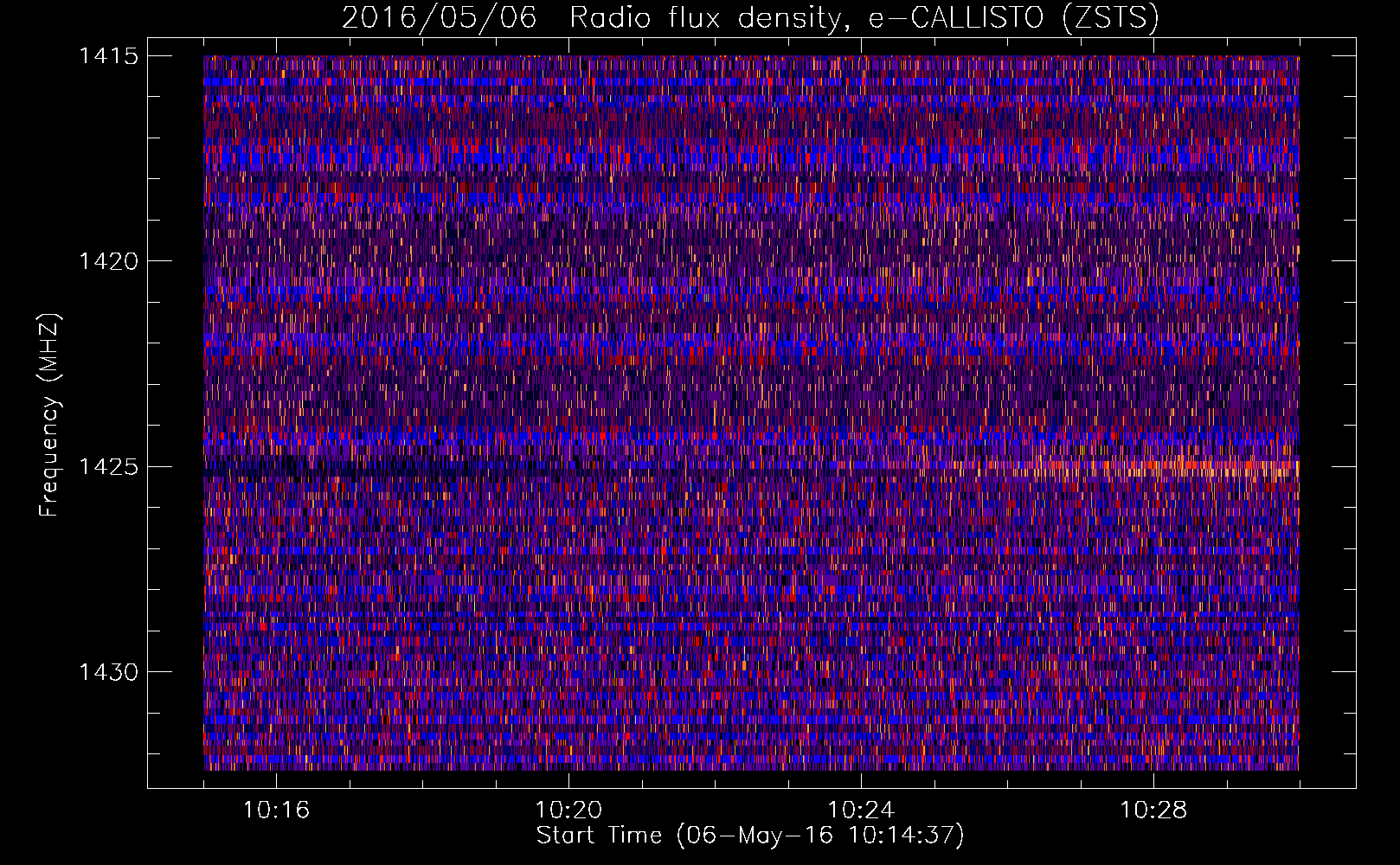
Task: Click the 1425 frequency tick label
Action: [108, 467]
